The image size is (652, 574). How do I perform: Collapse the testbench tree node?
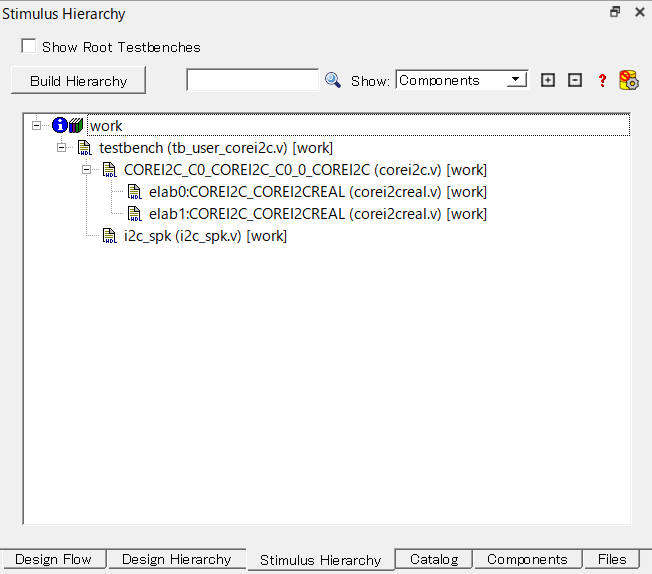[62, 148]
